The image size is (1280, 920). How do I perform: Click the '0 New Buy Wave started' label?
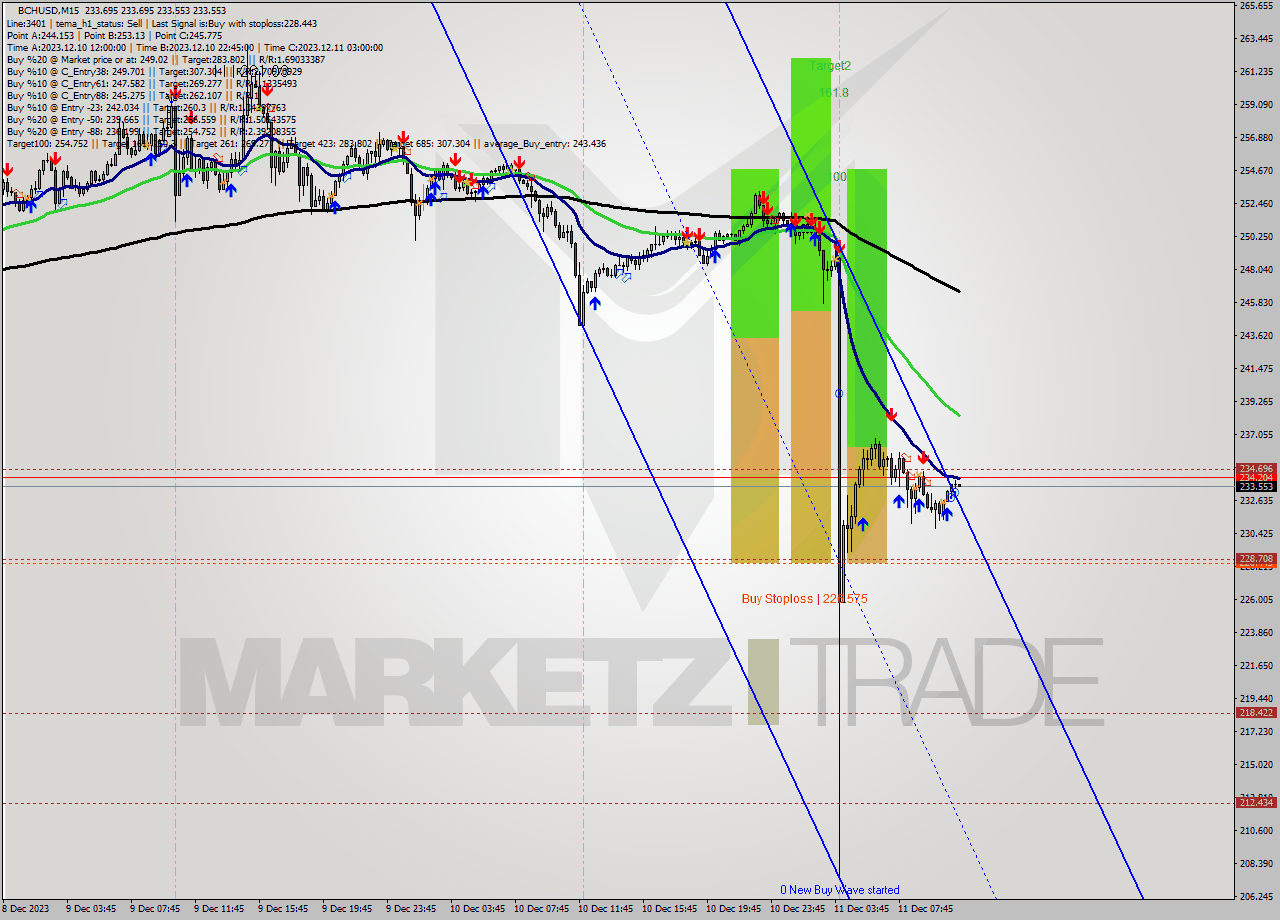pyautogui.click(x=840, y=889)
